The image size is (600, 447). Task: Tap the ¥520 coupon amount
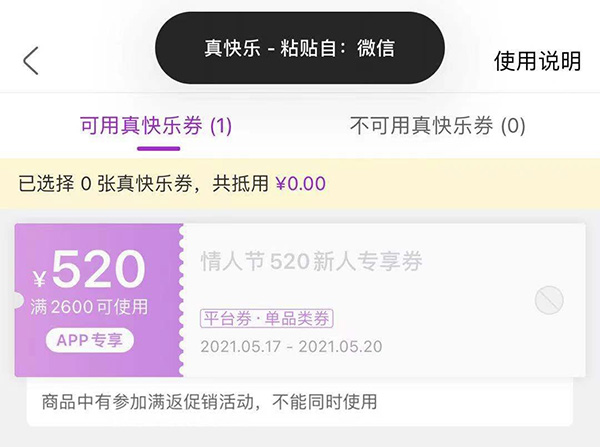[x=98, y=270]
